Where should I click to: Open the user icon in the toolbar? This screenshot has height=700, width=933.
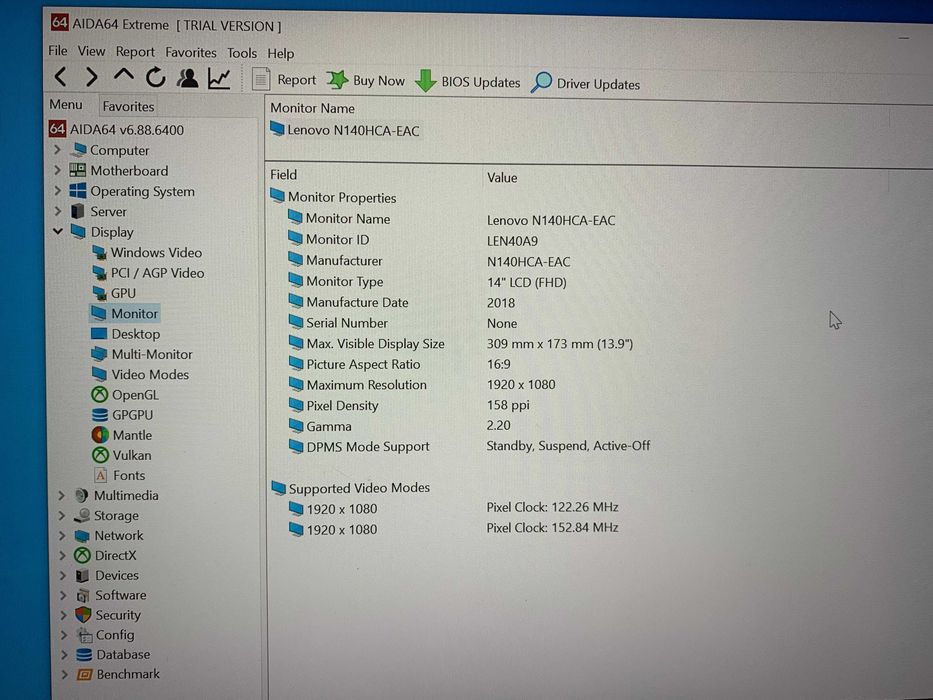click(187, 78)
